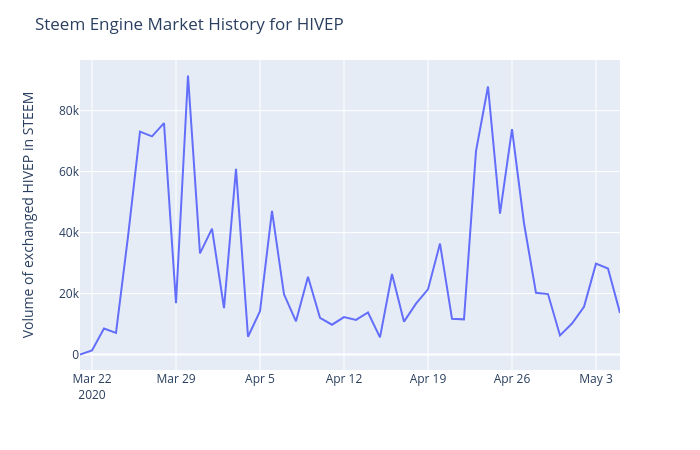Click the line data point at Apr 26
The width and height of the screenshot is (700, 450).
click(512, 130)
